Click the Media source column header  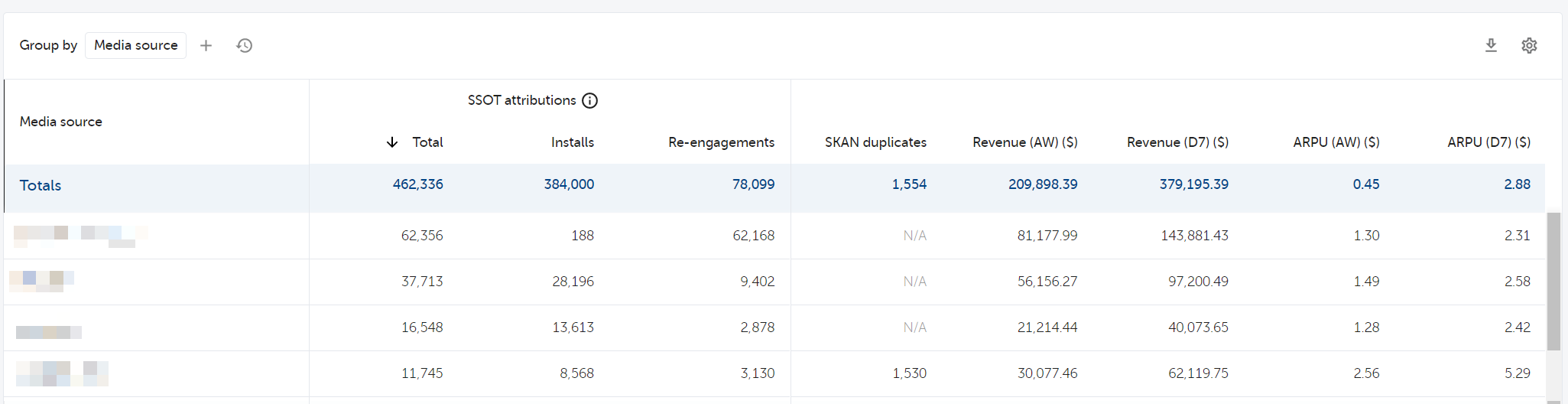pyautogui.click(x=61, y=122)
